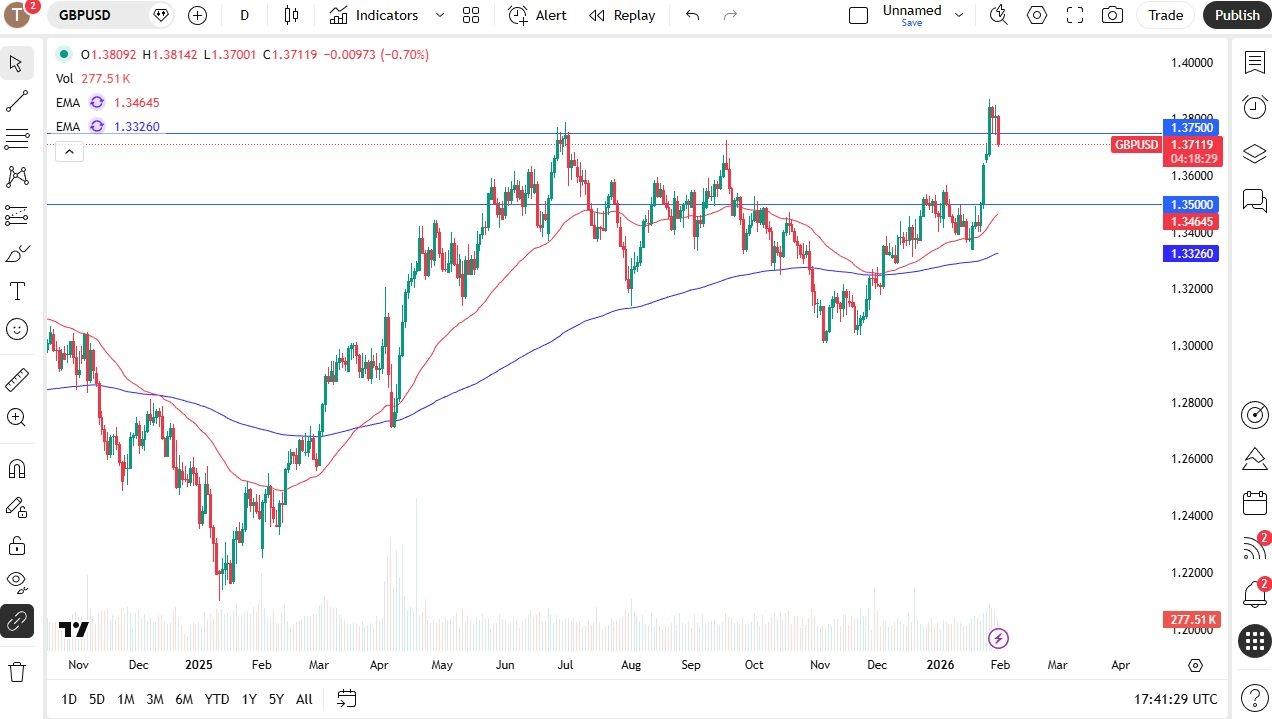Viewport: 1272px width, 719px height.
Task: Enable Magnet snapping mode
Action: click(x=16, y=467)
